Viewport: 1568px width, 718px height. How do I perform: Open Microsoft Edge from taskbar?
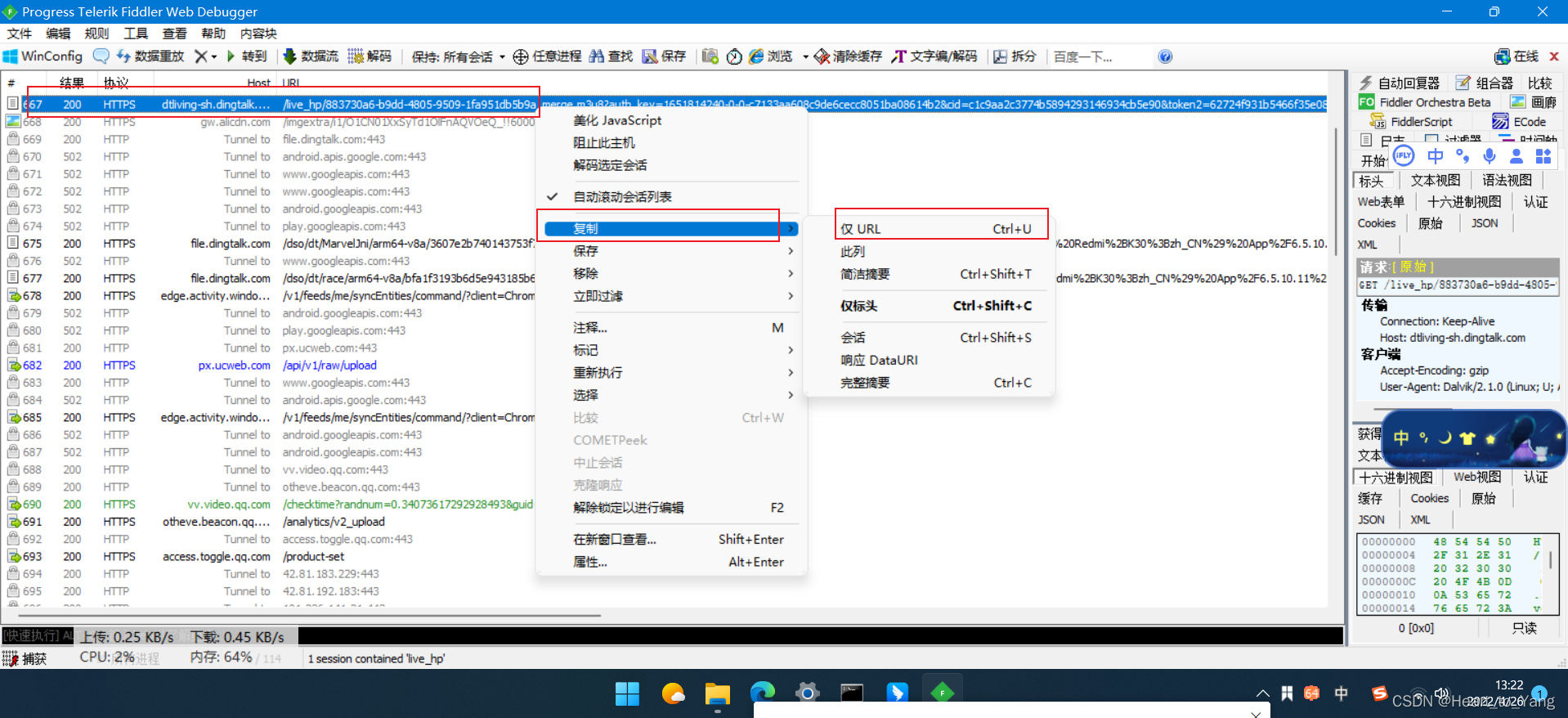[x=762, y=693]
